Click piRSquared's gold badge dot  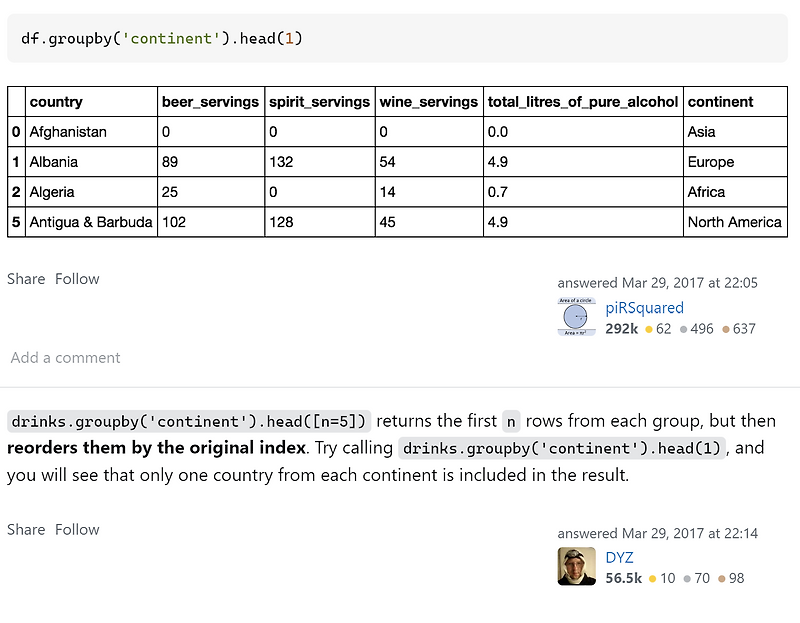click(649, 329)
